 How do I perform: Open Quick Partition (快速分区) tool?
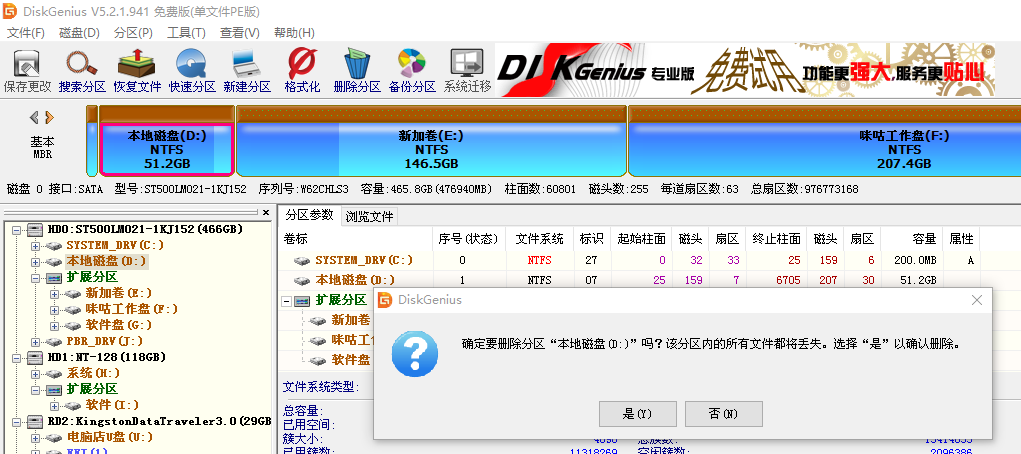tap(192, 71)
